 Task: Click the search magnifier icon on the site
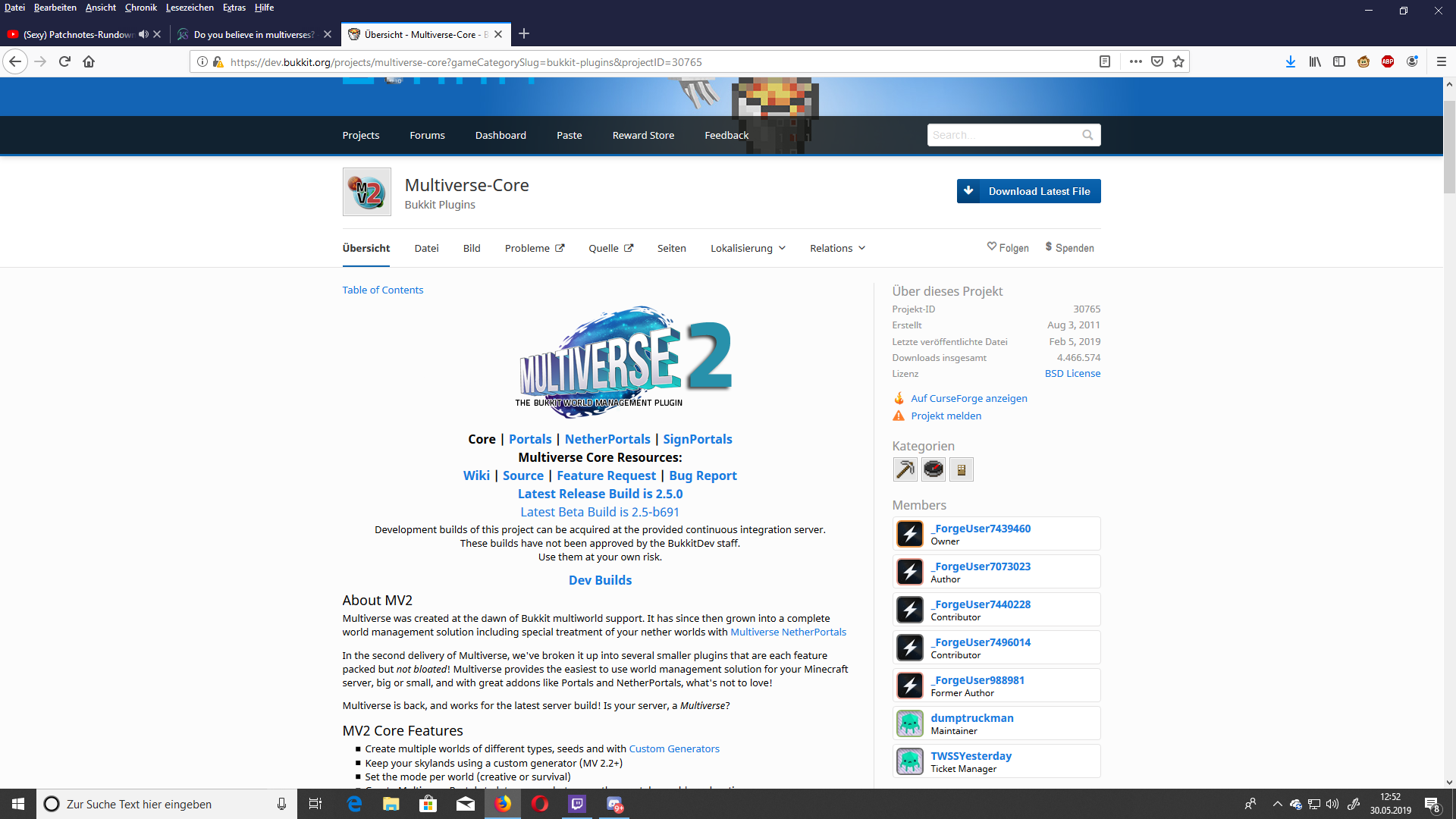tap(1087, 135)
